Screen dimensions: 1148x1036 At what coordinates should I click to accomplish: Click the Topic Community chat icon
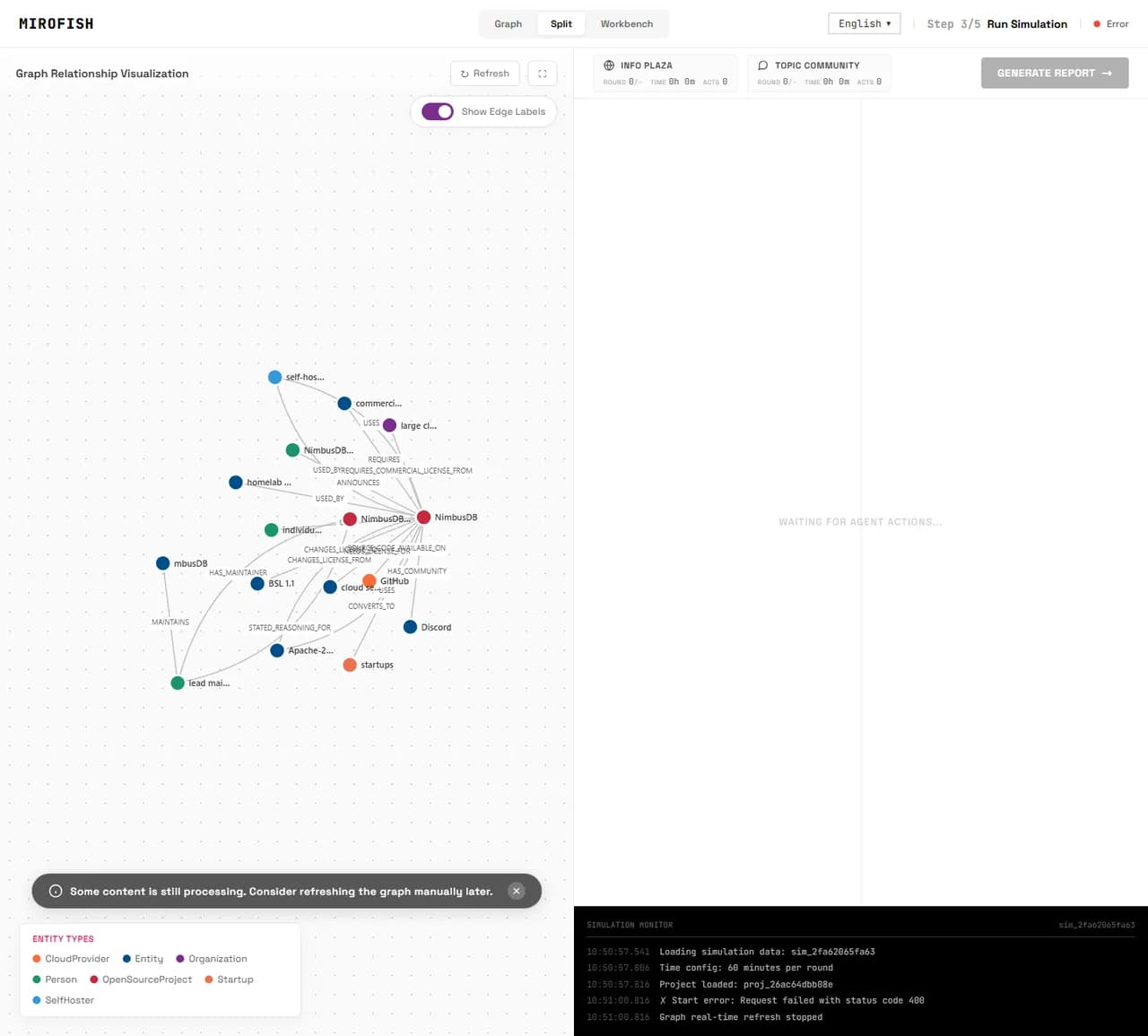point(763,65)
